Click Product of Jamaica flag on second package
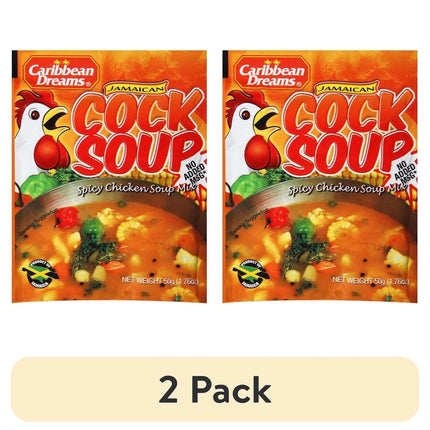 pos(250,274)
